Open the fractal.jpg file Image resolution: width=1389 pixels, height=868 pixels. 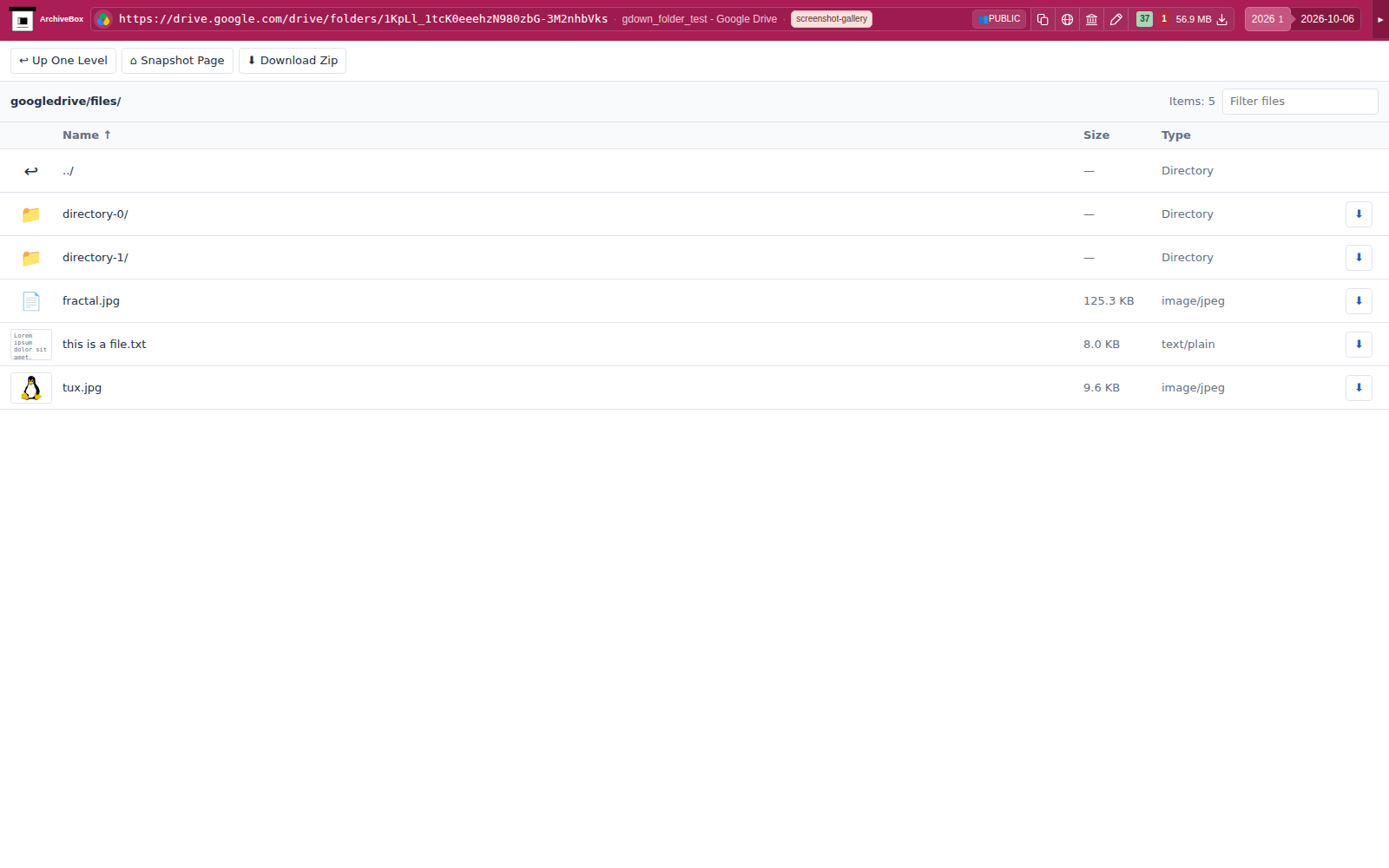point(91,301)
